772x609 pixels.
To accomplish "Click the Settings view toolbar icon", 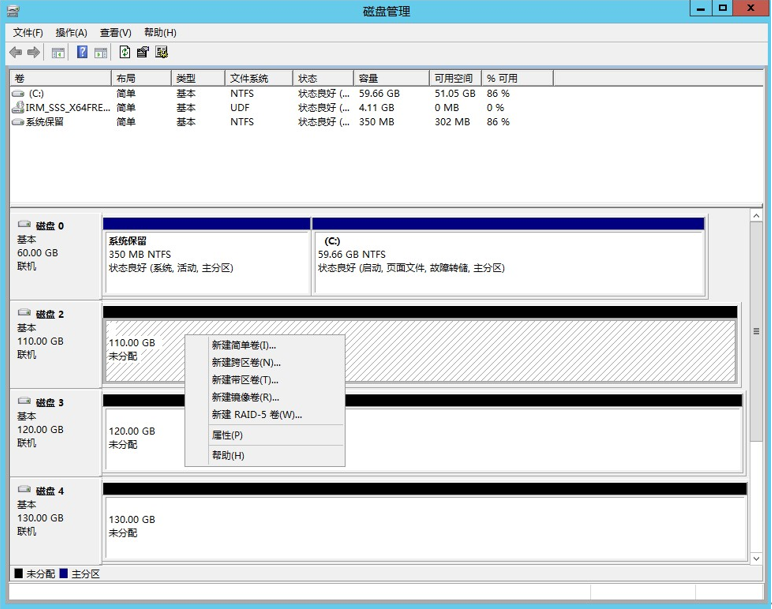I will (161, 52).
